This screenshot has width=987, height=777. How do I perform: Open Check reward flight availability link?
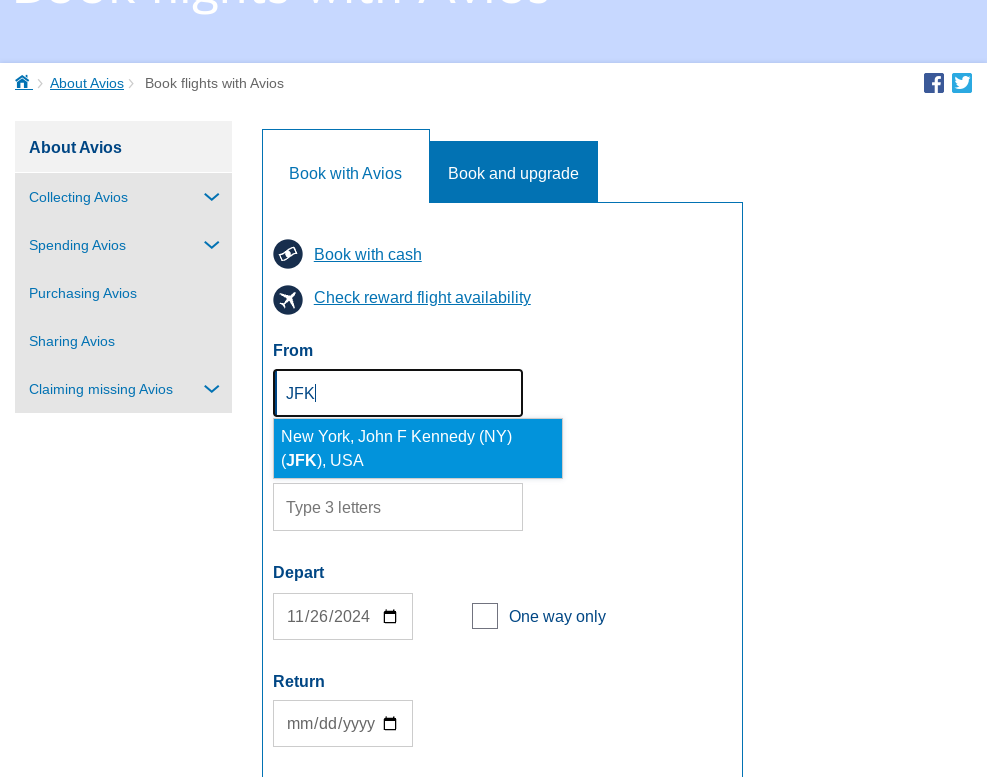422,297
